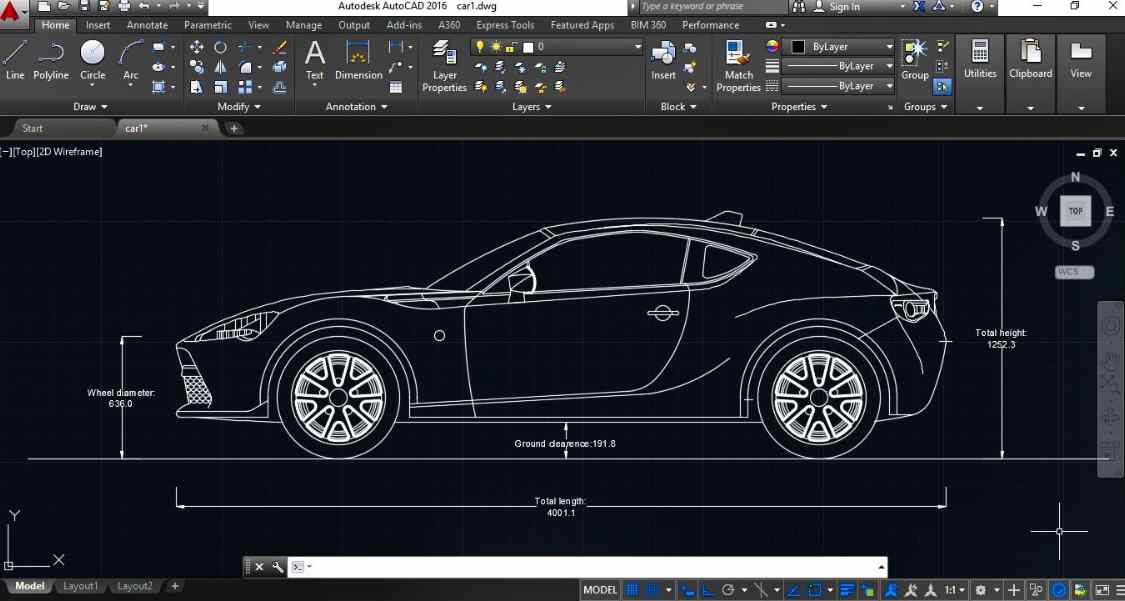This screenshot has width=1125, height=601.
Task: Switch to the Annotate ribbon tab
Action: tap(147, 25)
